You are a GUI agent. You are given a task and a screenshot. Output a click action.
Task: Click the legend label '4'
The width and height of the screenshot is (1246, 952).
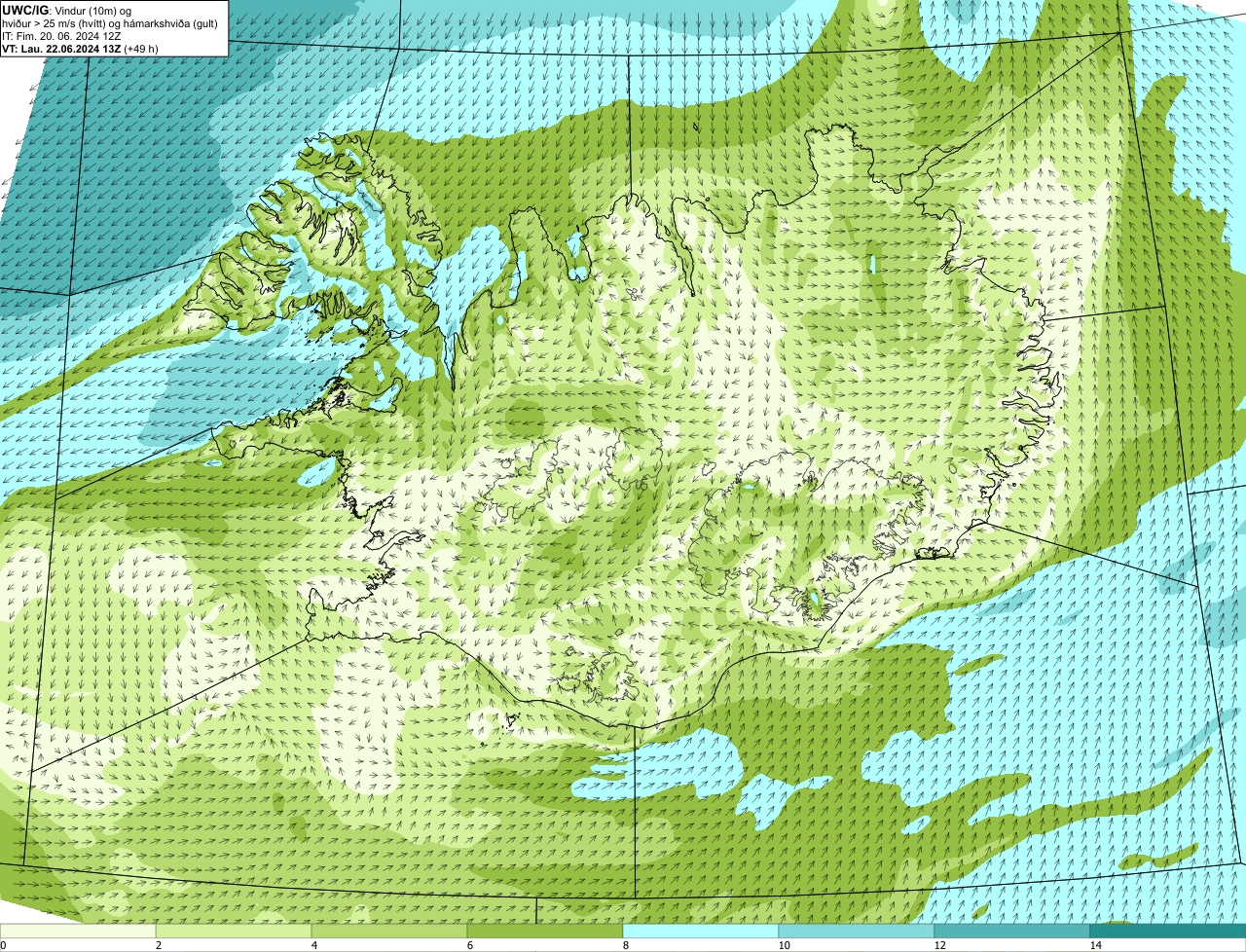pyautogui.click(x=314, y=945)
